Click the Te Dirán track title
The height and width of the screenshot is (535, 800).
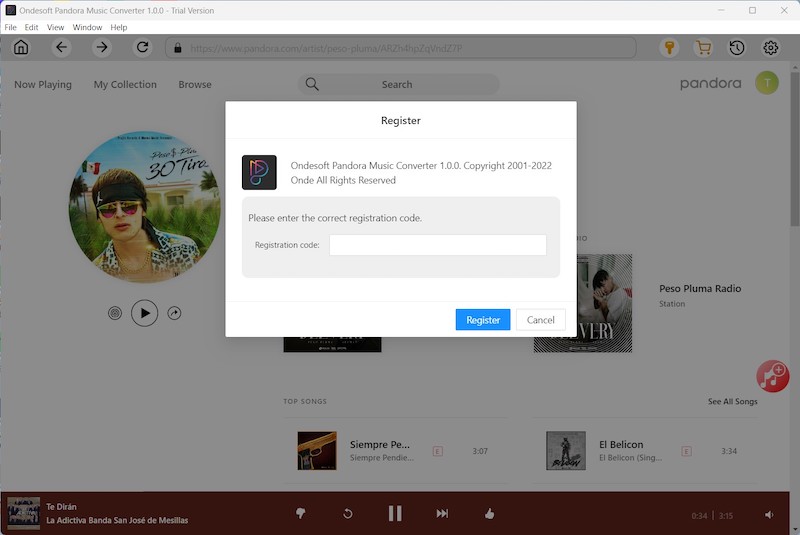tap(61, 506)
